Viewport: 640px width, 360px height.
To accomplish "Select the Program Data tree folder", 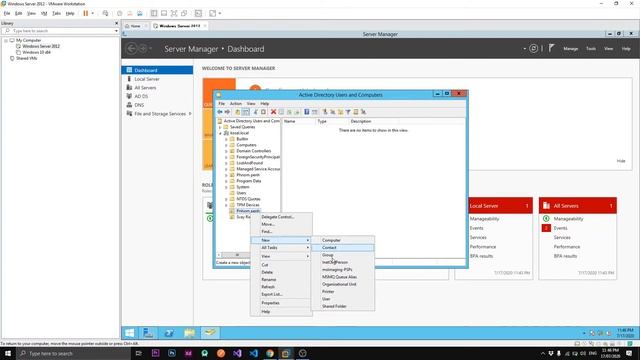I will [x=249, y=181].
